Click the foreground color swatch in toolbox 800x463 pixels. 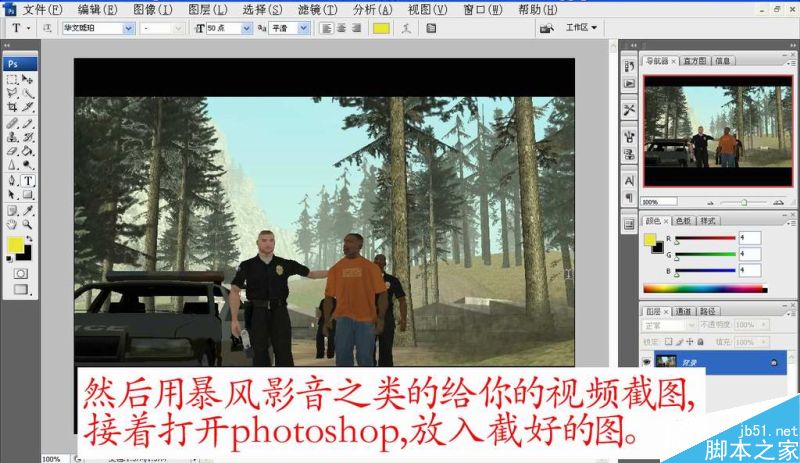pos(15,245)
